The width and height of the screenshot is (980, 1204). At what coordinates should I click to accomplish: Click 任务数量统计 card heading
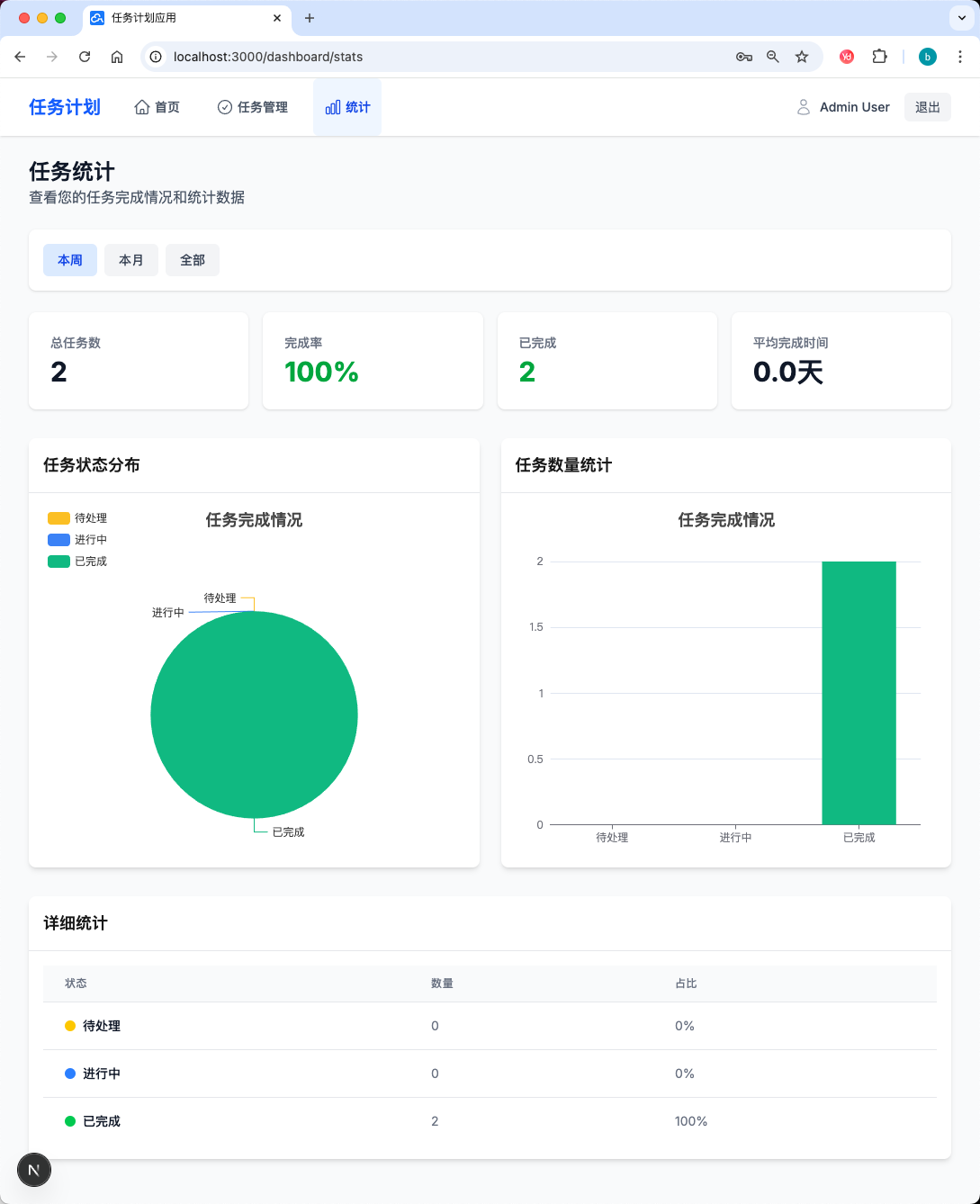[563, 465]
